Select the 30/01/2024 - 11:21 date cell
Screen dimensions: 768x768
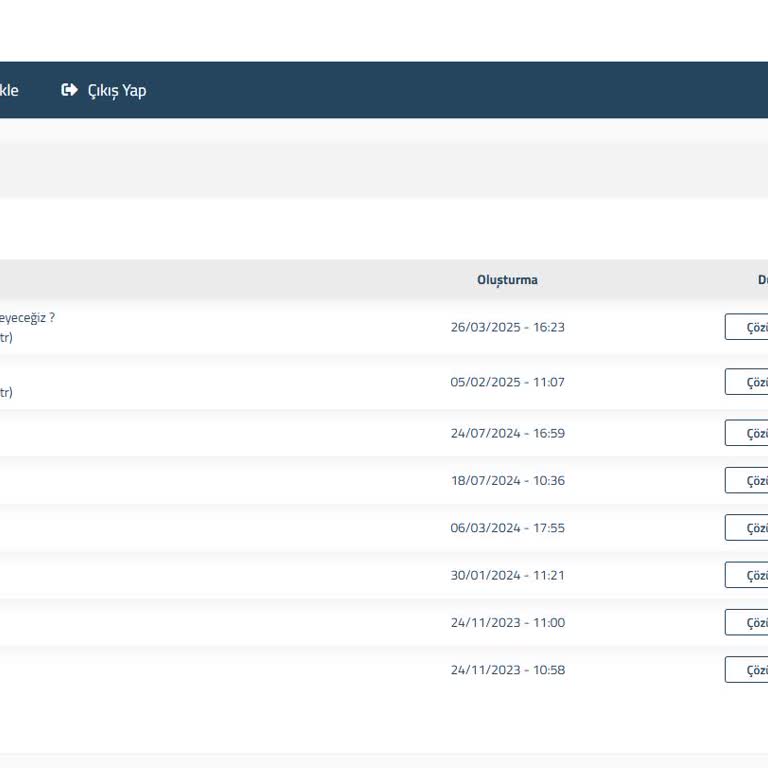point(507,575)
